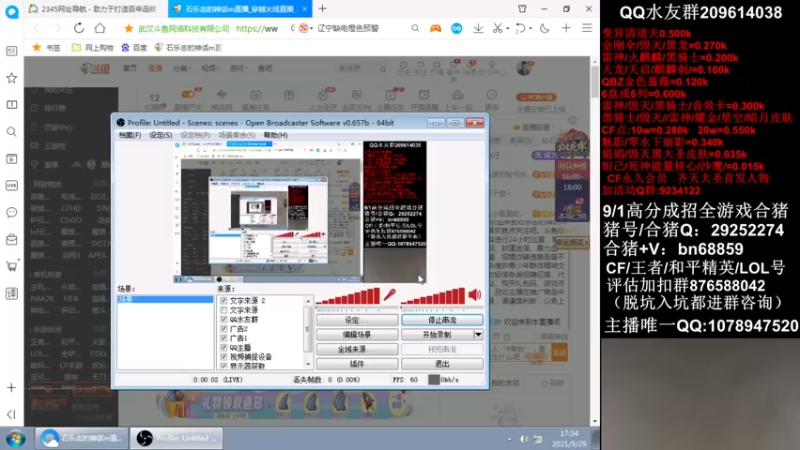The height and width of the screenshot is (450, 800).
Task: Open the 场景集合(S) menu in OBS
Action: 237,135
